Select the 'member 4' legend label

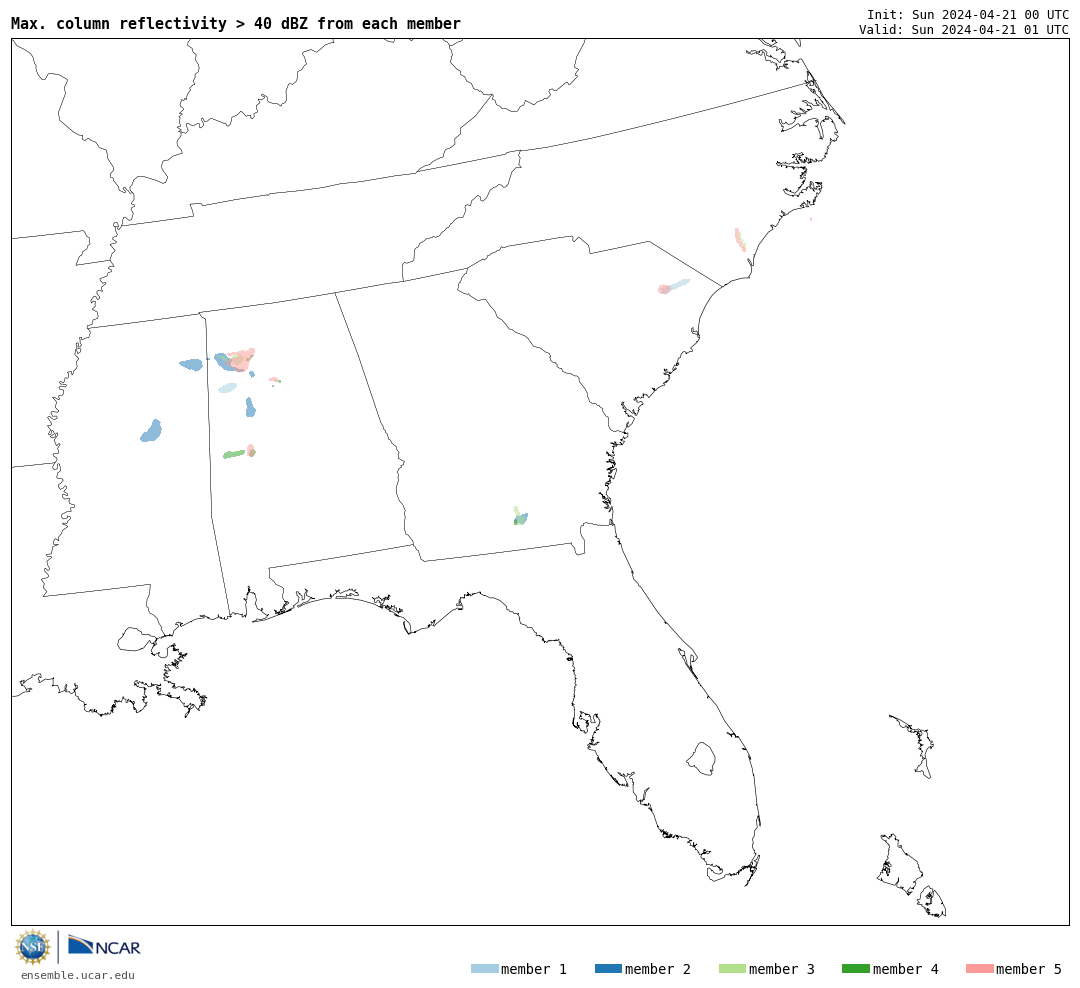(x=905, y=969)
